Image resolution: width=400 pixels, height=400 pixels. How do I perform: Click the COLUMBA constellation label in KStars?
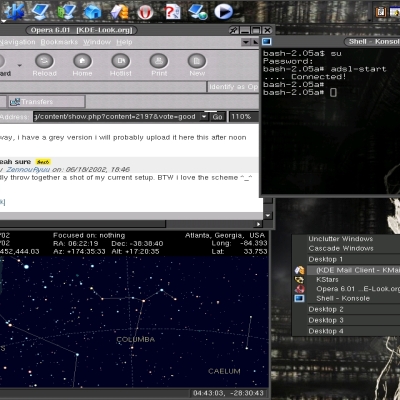136,340
